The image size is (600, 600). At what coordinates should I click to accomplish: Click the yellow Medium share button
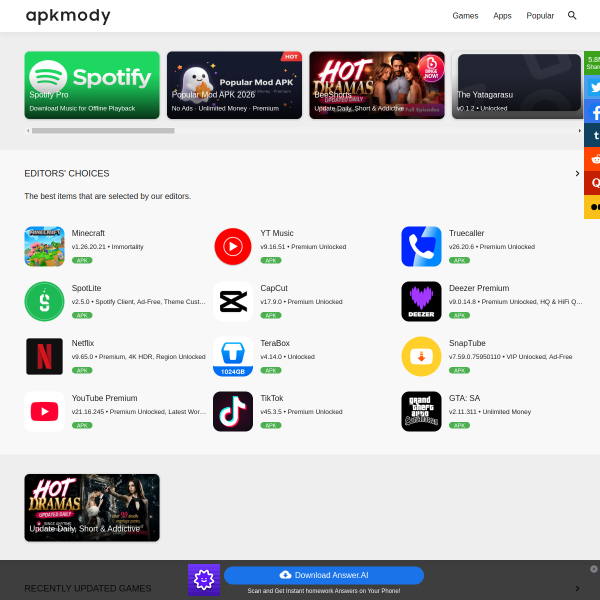tap(592, 207)
